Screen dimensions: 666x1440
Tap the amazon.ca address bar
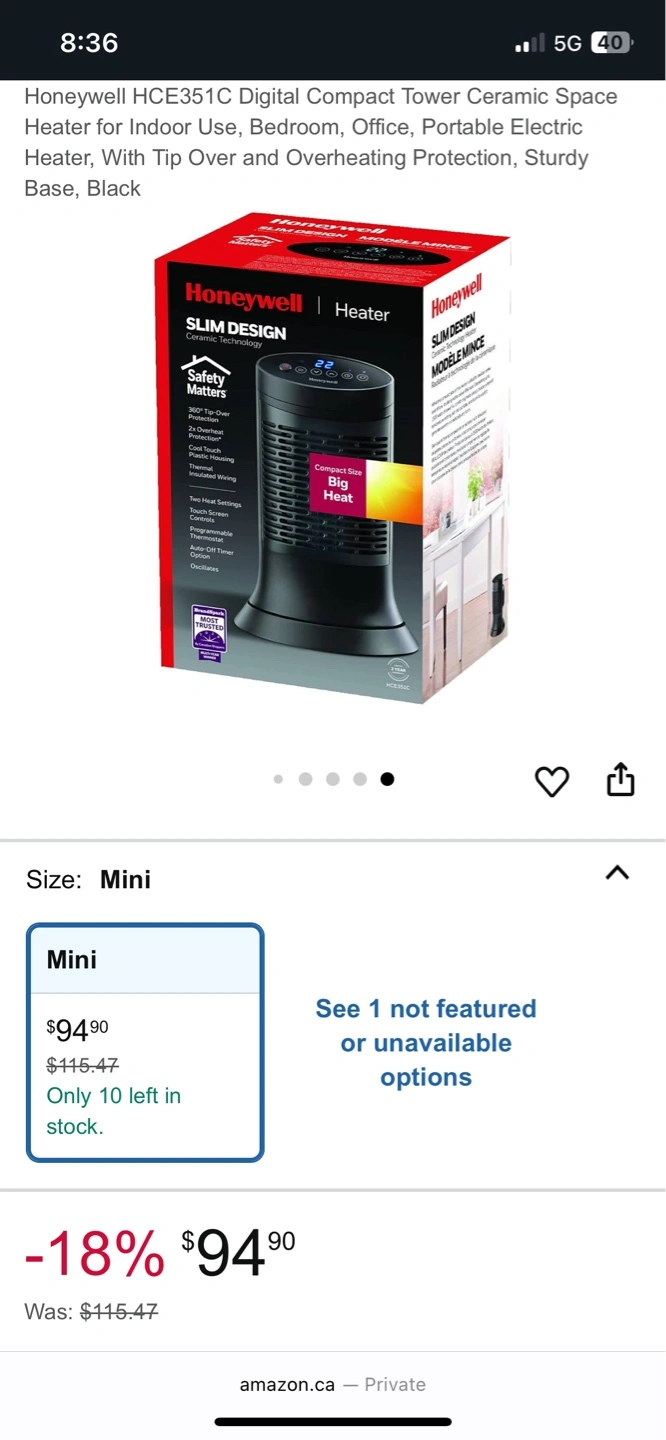click(x=333, y=1384)
